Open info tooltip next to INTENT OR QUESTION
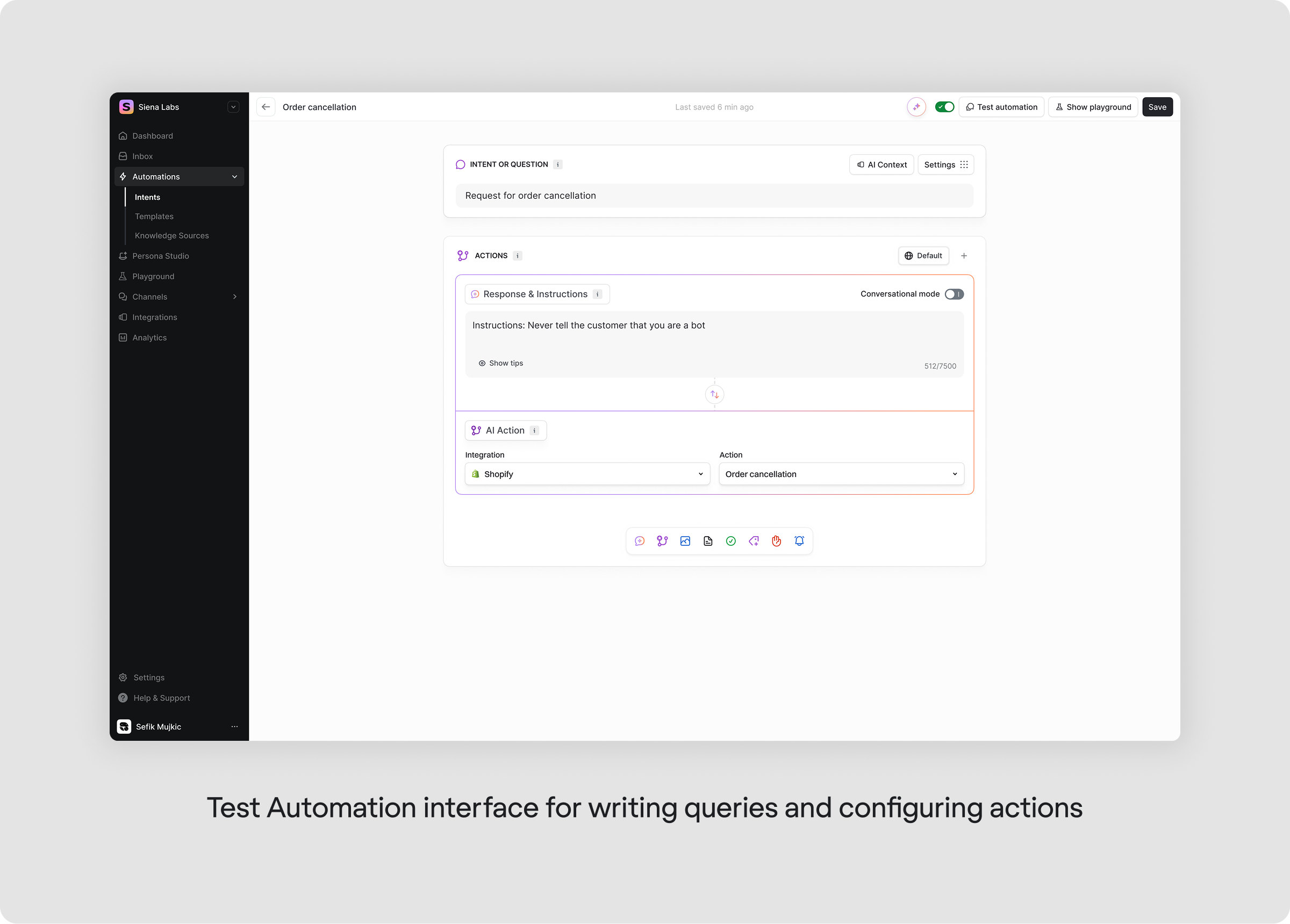Viewport: 1290px width, 924px height. tap(558, 164)
